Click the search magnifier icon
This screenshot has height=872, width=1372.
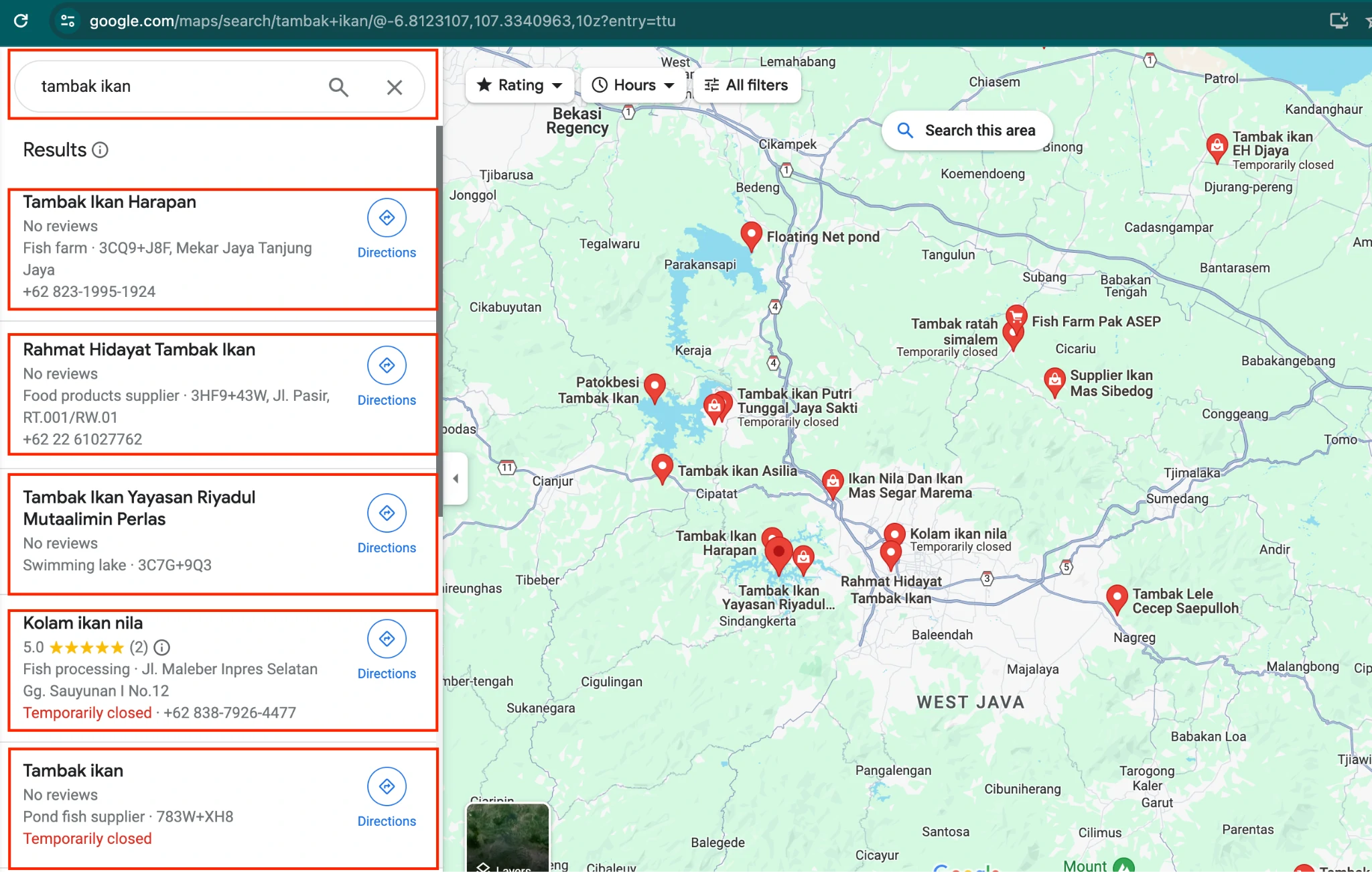[x=338, y=86]
